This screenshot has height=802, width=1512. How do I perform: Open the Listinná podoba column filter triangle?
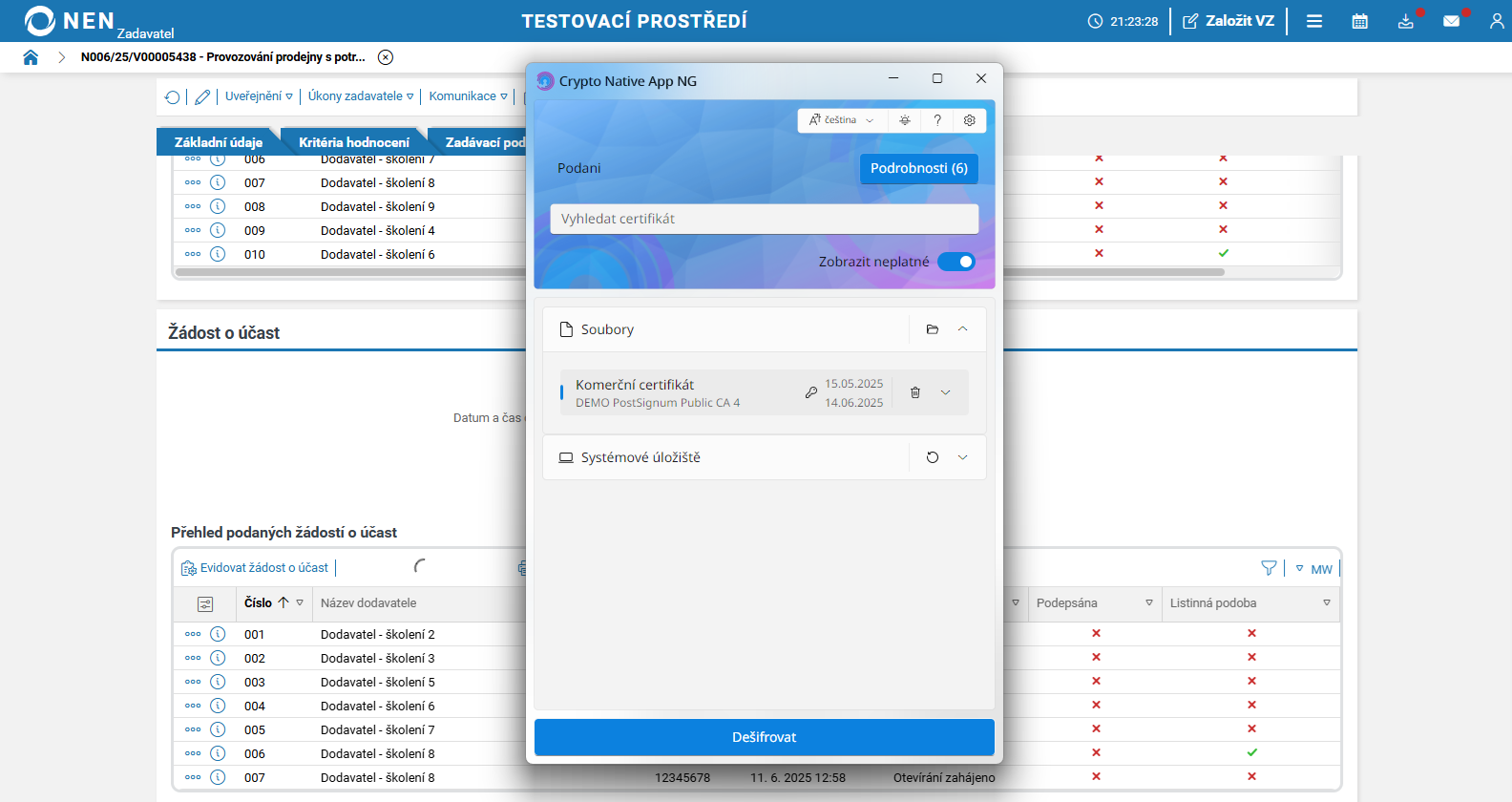(1327, 602)
